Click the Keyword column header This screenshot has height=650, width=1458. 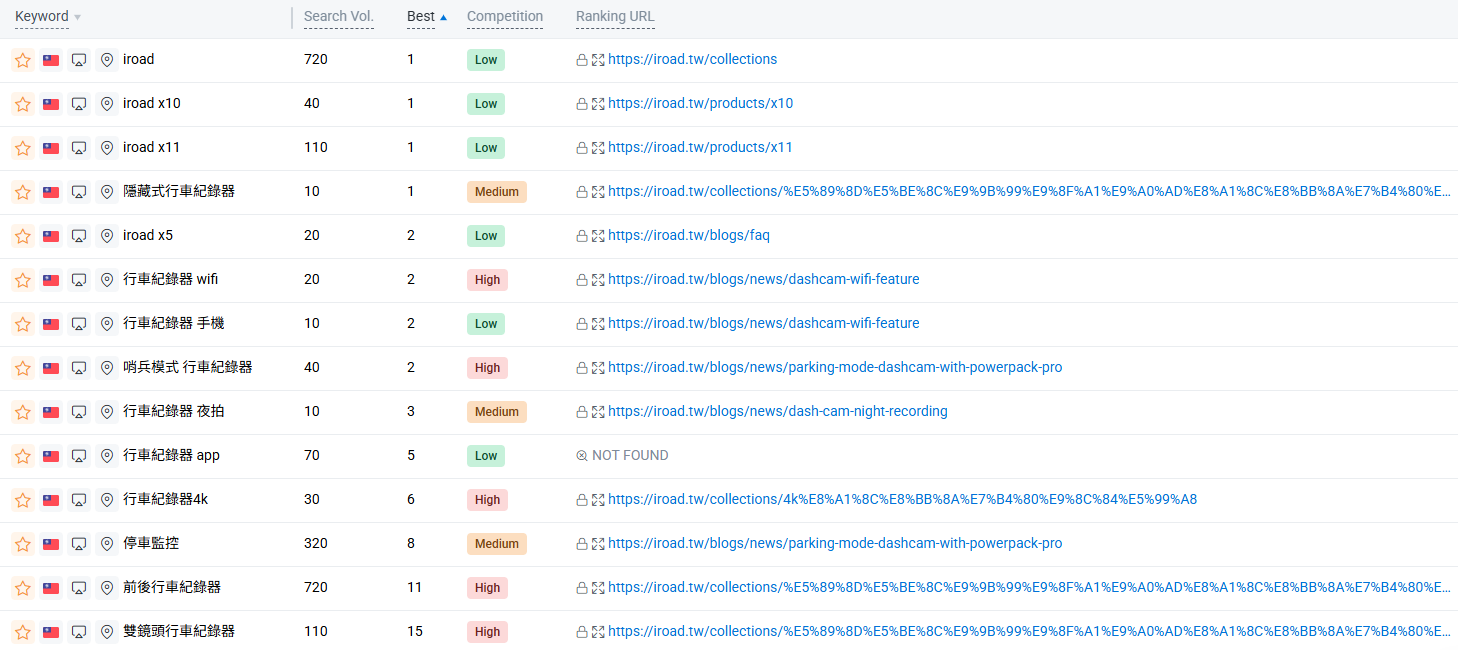[42, 17]
